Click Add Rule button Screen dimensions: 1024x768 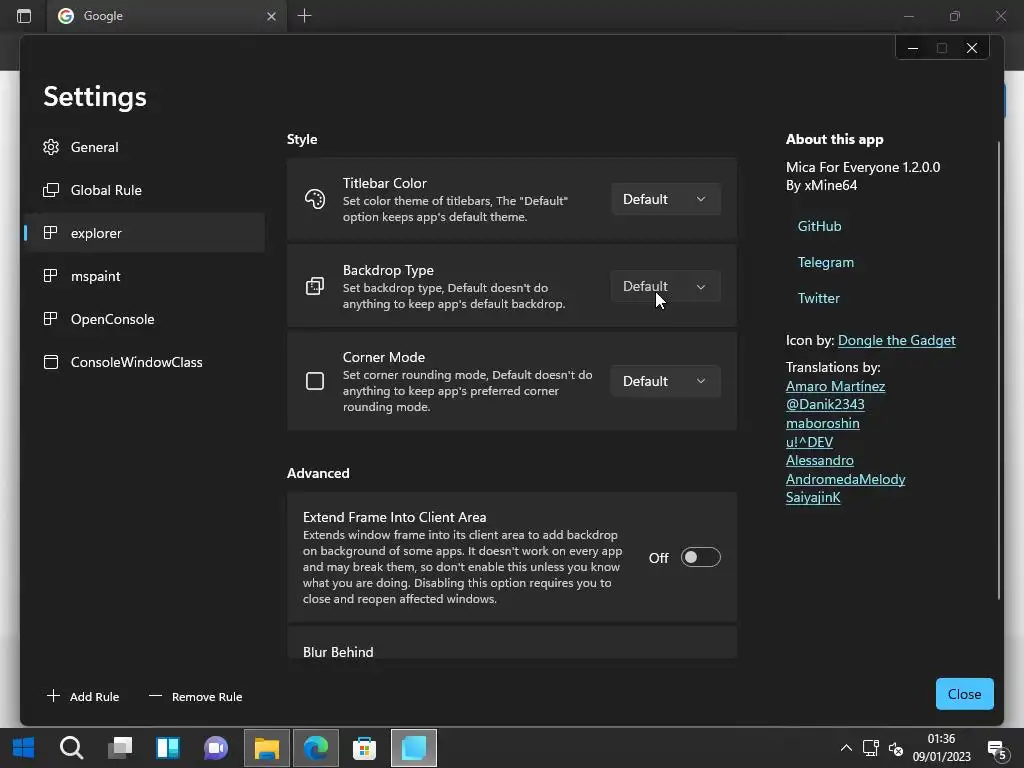pos(83,696)
